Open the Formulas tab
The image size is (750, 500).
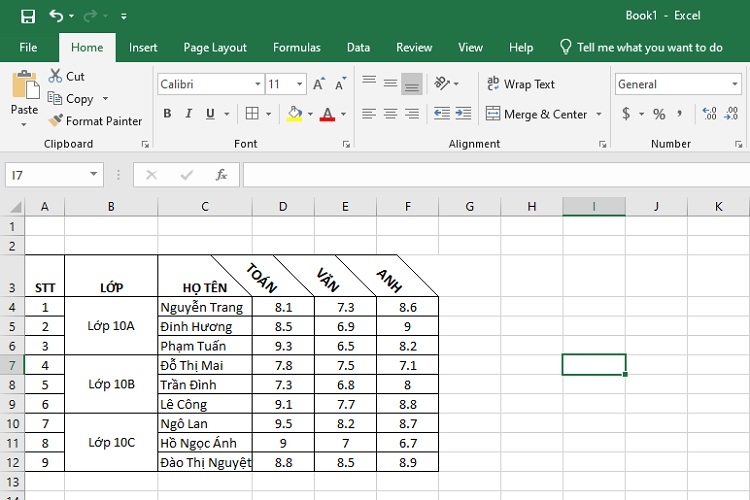[297, 47]
